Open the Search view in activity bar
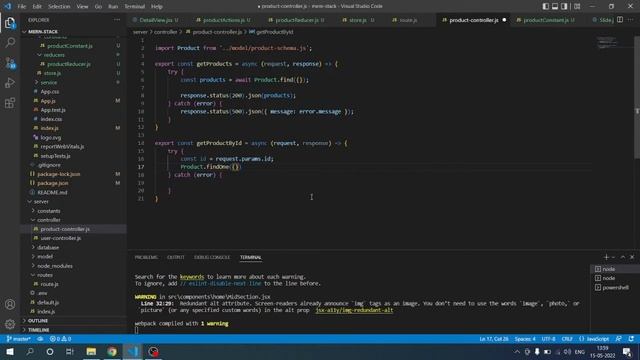 pos(10,42)
